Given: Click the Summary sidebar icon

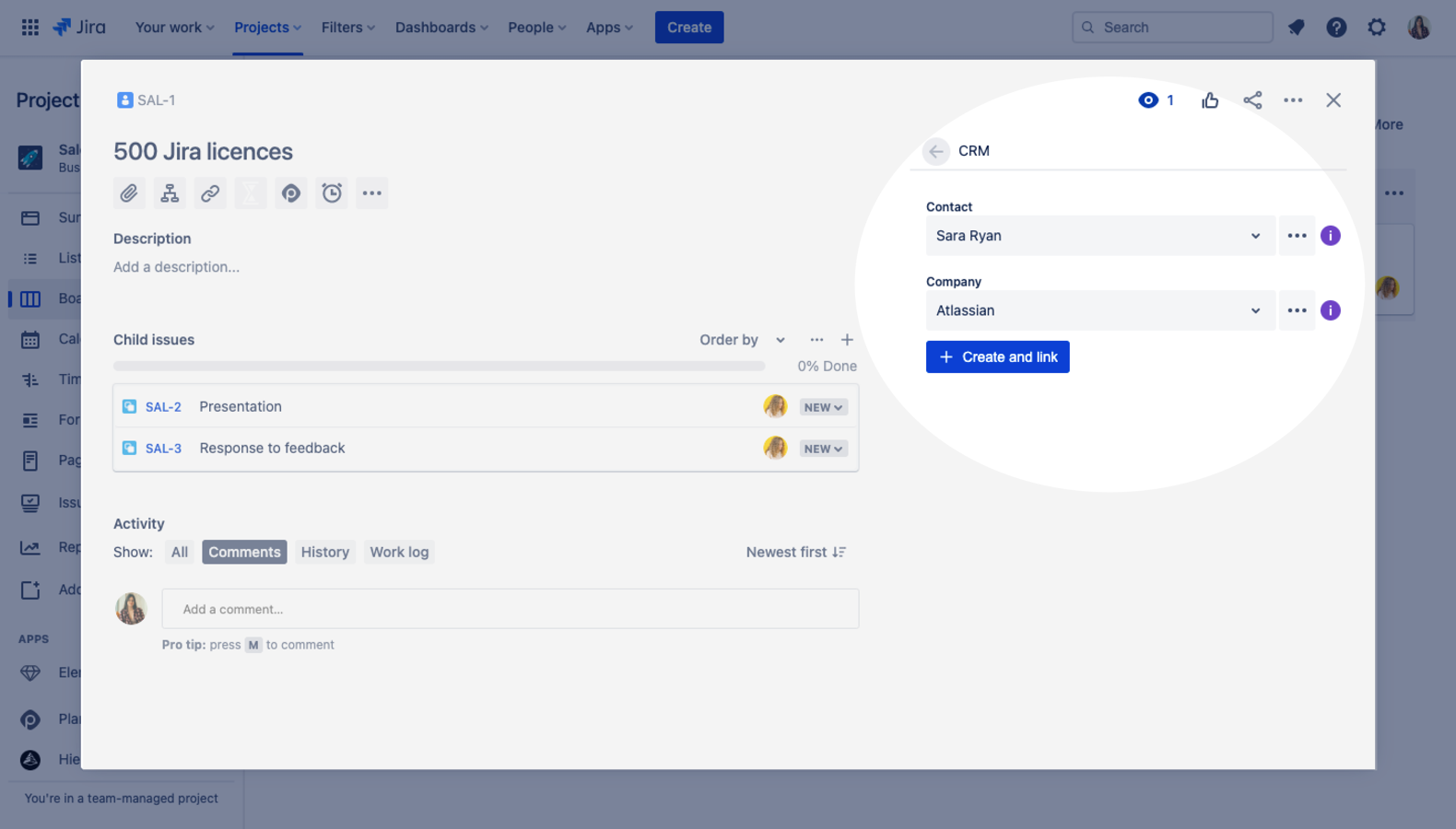Looking at the screenshot, I should (x=30, y=218).
